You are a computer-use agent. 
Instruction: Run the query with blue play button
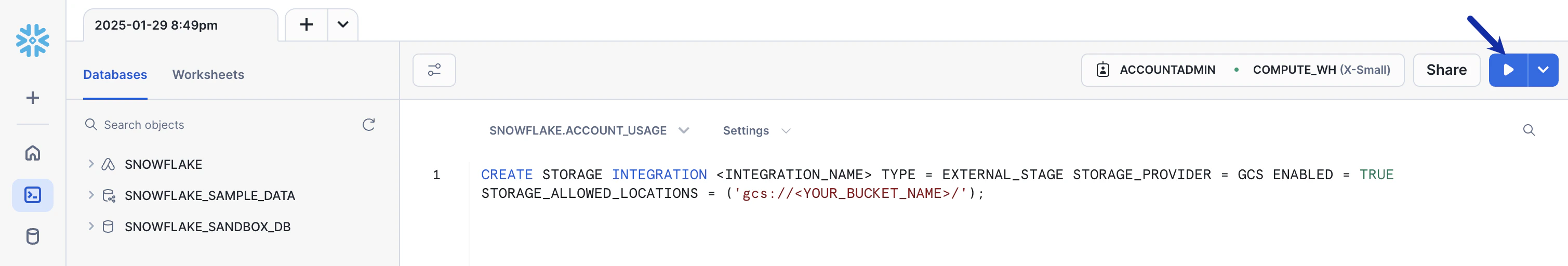pyautogui.click(x=1508, y=70)
